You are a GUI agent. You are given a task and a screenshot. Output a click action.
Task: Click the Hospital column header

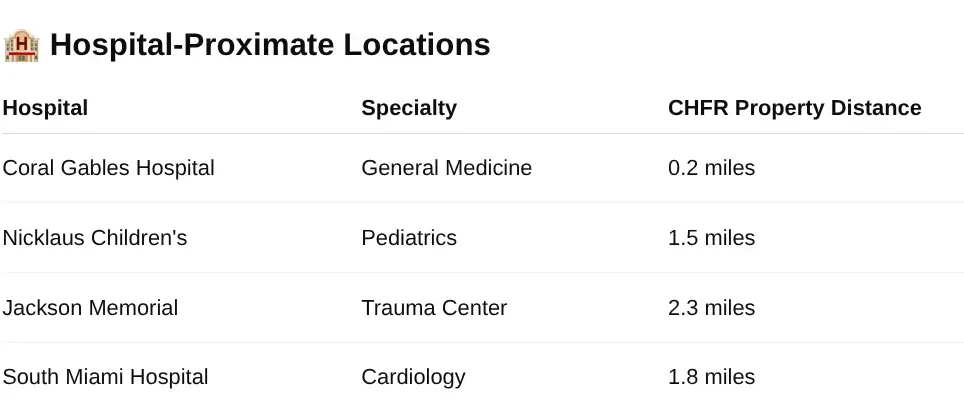(x=45, y=108)
